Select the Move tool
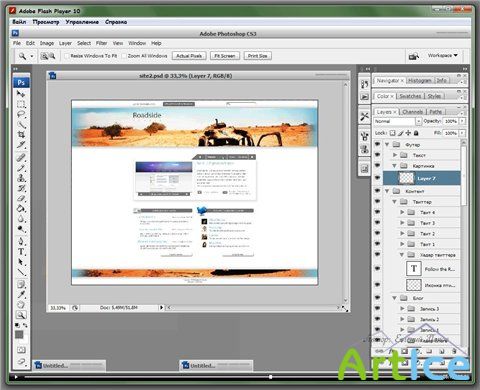480x390 pixels. point(21,94)
